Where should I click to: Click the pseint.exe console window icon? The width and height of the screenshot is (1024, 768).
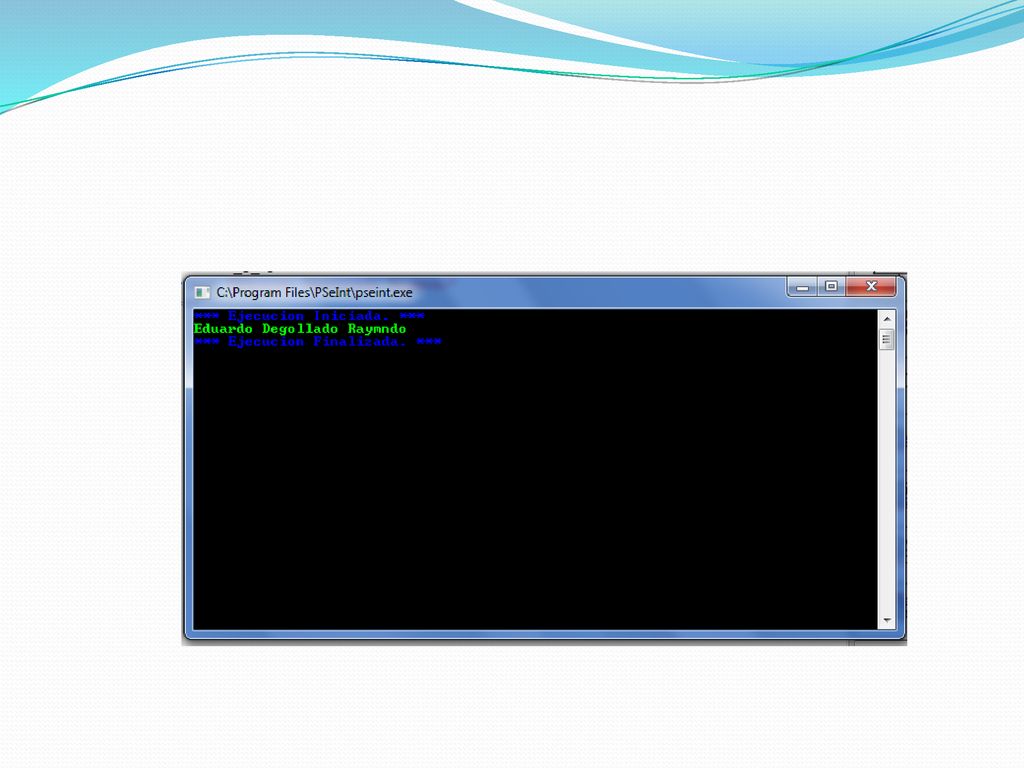pos(202,293)
